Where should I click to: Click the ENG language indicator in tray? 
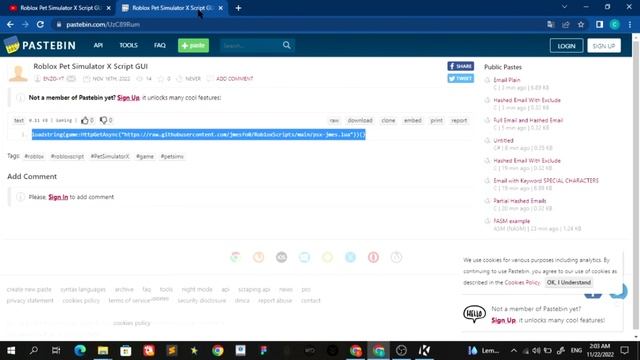pyautogui.click(x=576, y=350)
